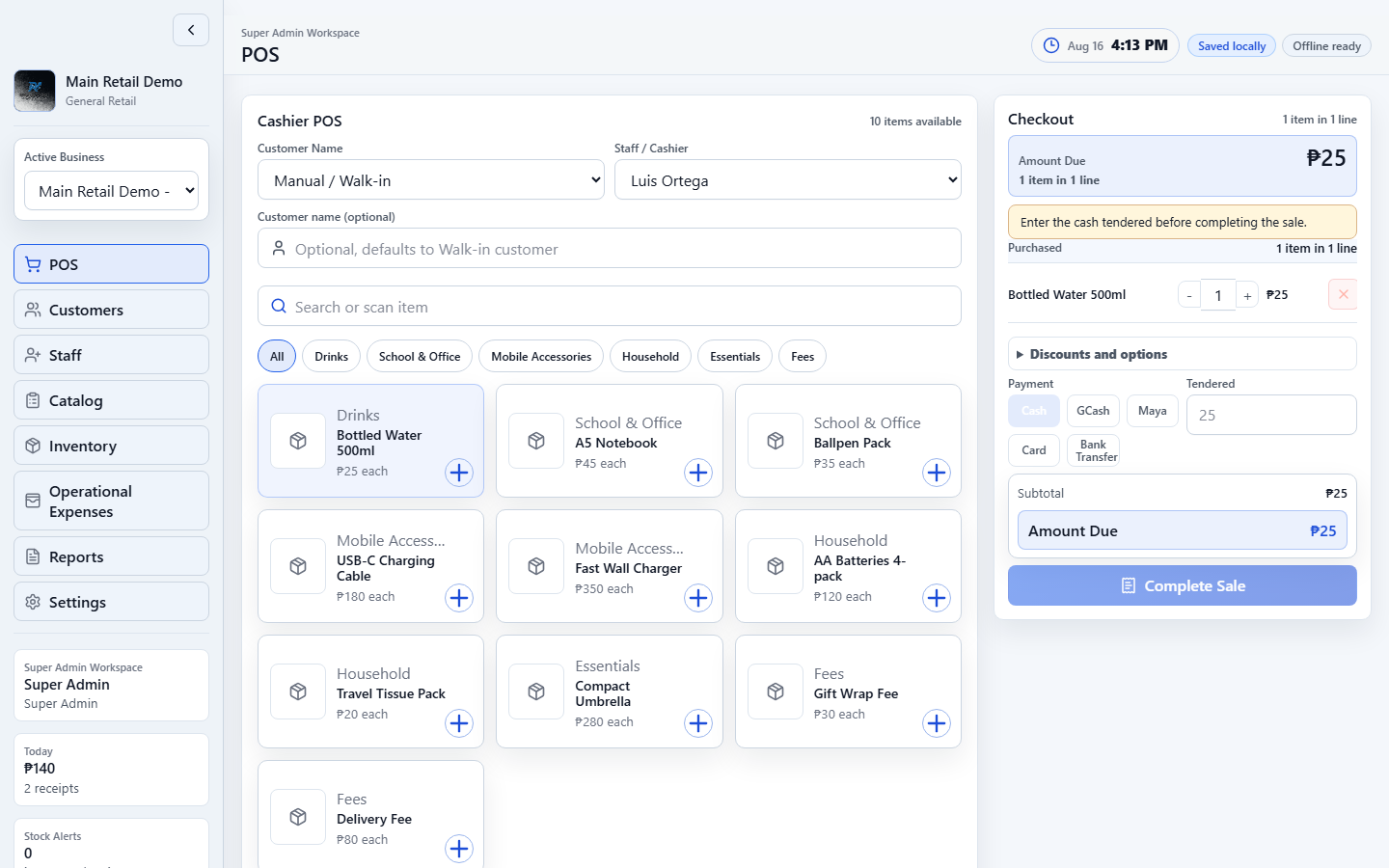Add A5 Notebook with its plus icon
The width and height of the screenshot is (1389, 868).
(x=698, y=473)
